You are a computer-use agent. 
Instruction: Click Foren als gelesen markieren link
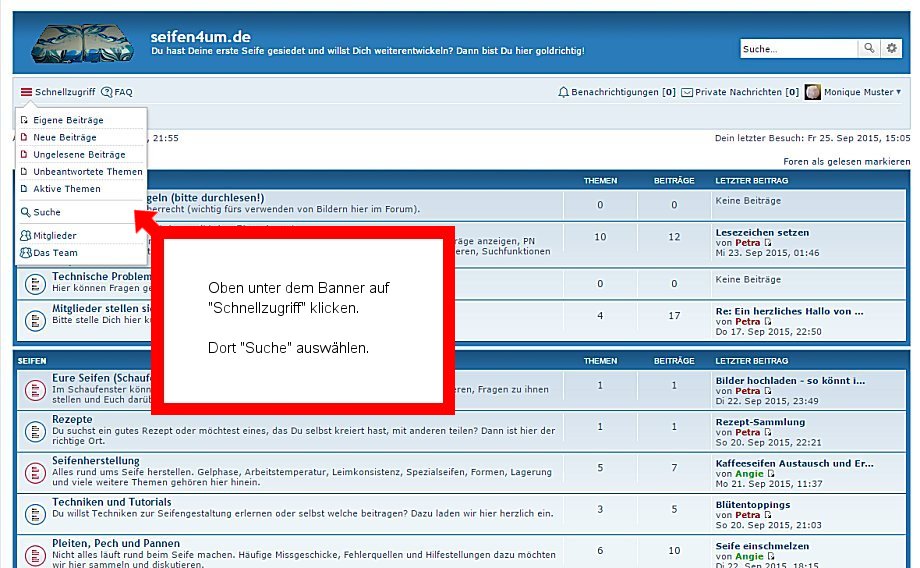pos(846,161)
